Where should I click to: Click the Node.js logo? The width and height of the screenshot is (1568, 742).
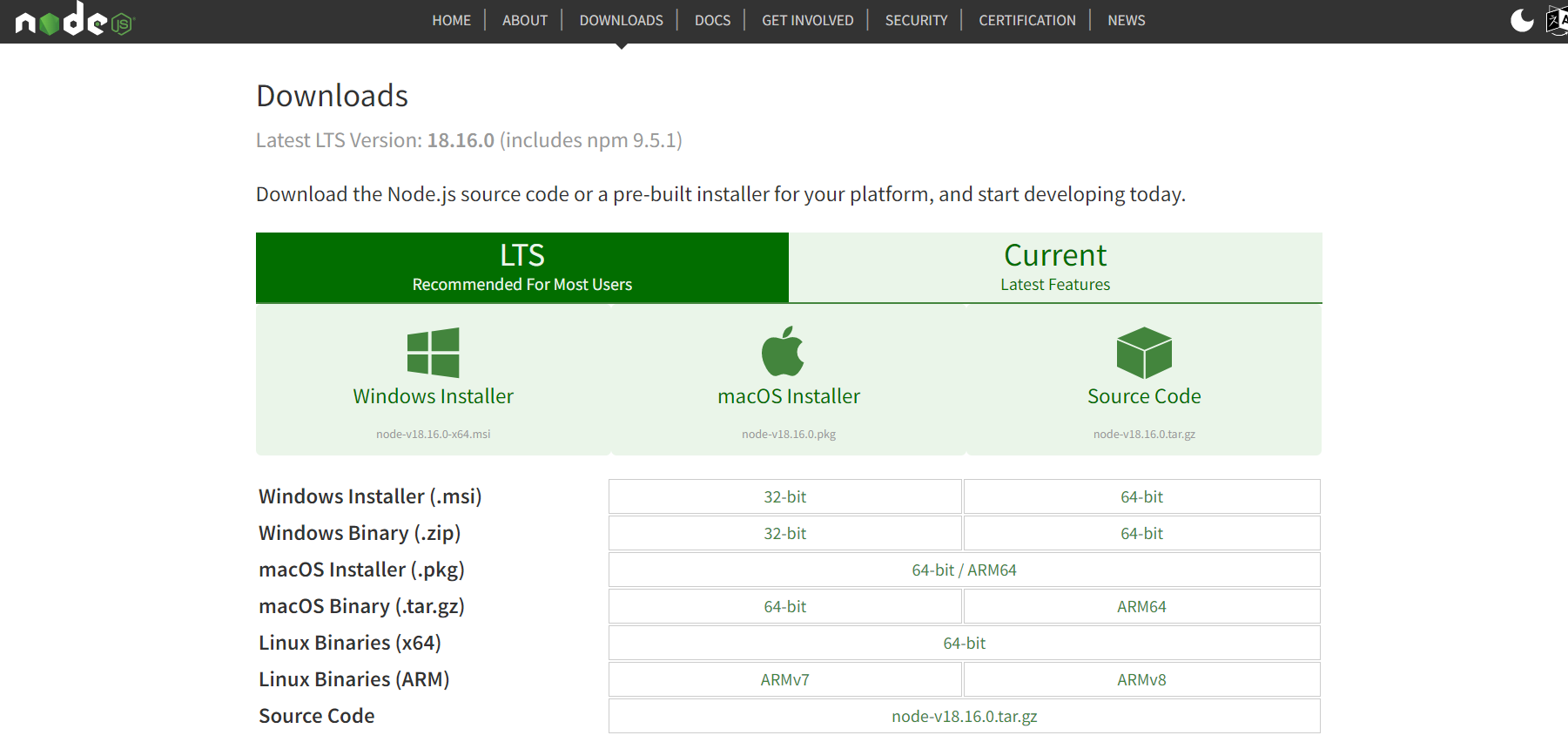(x=75, y=19)
